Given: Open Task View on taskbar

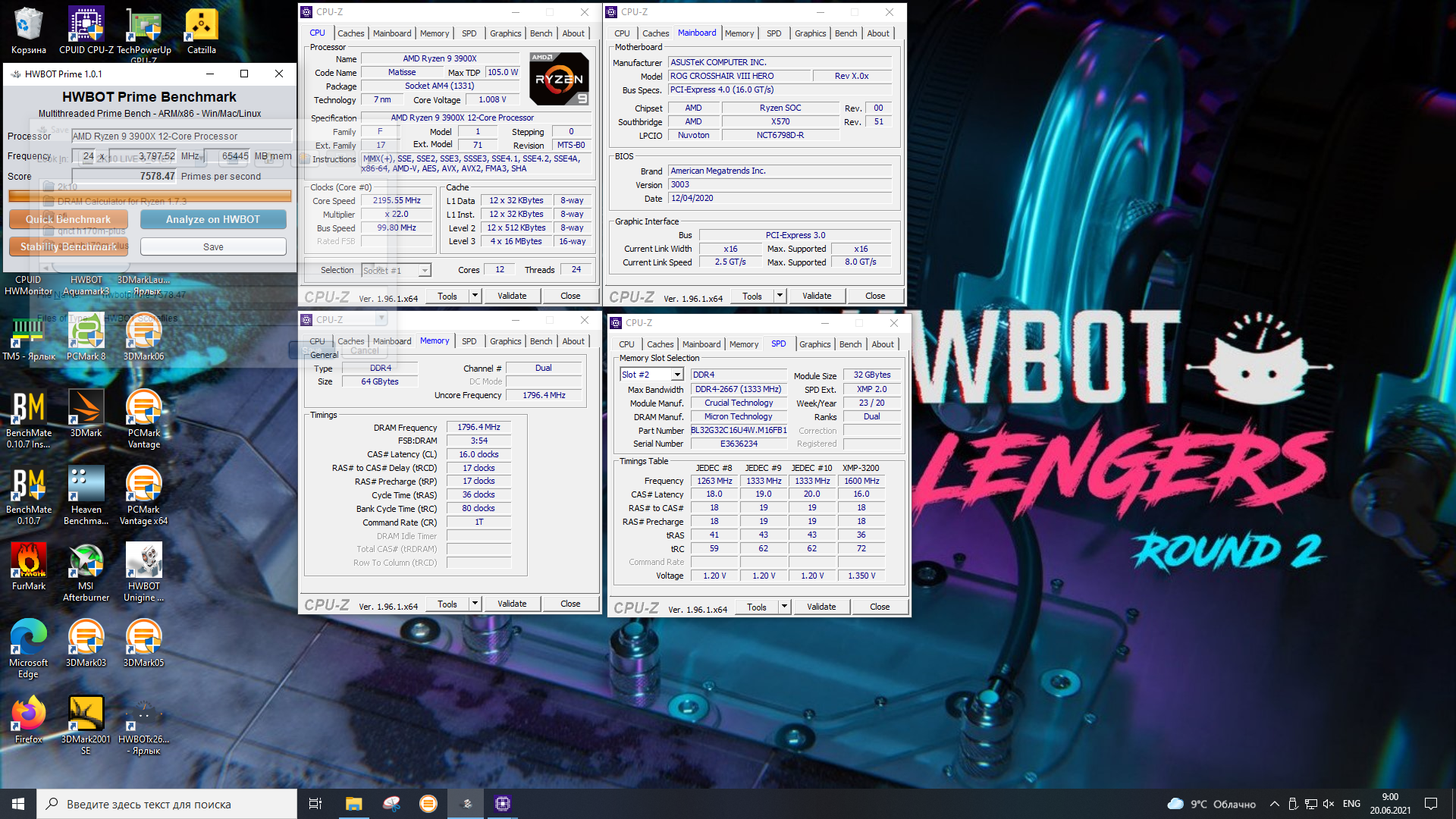Looking at the screenshot, I should [315, 804].
